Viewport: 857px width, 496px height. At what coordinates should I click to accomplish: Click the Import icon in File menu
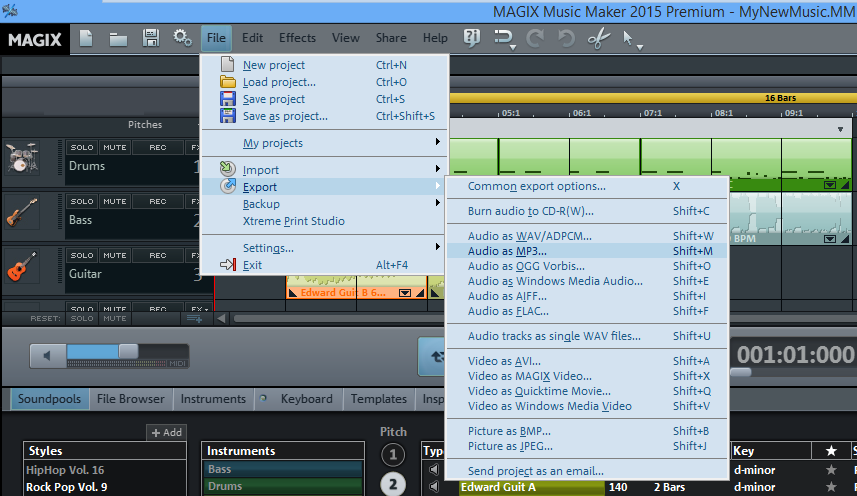pos(227,169)
